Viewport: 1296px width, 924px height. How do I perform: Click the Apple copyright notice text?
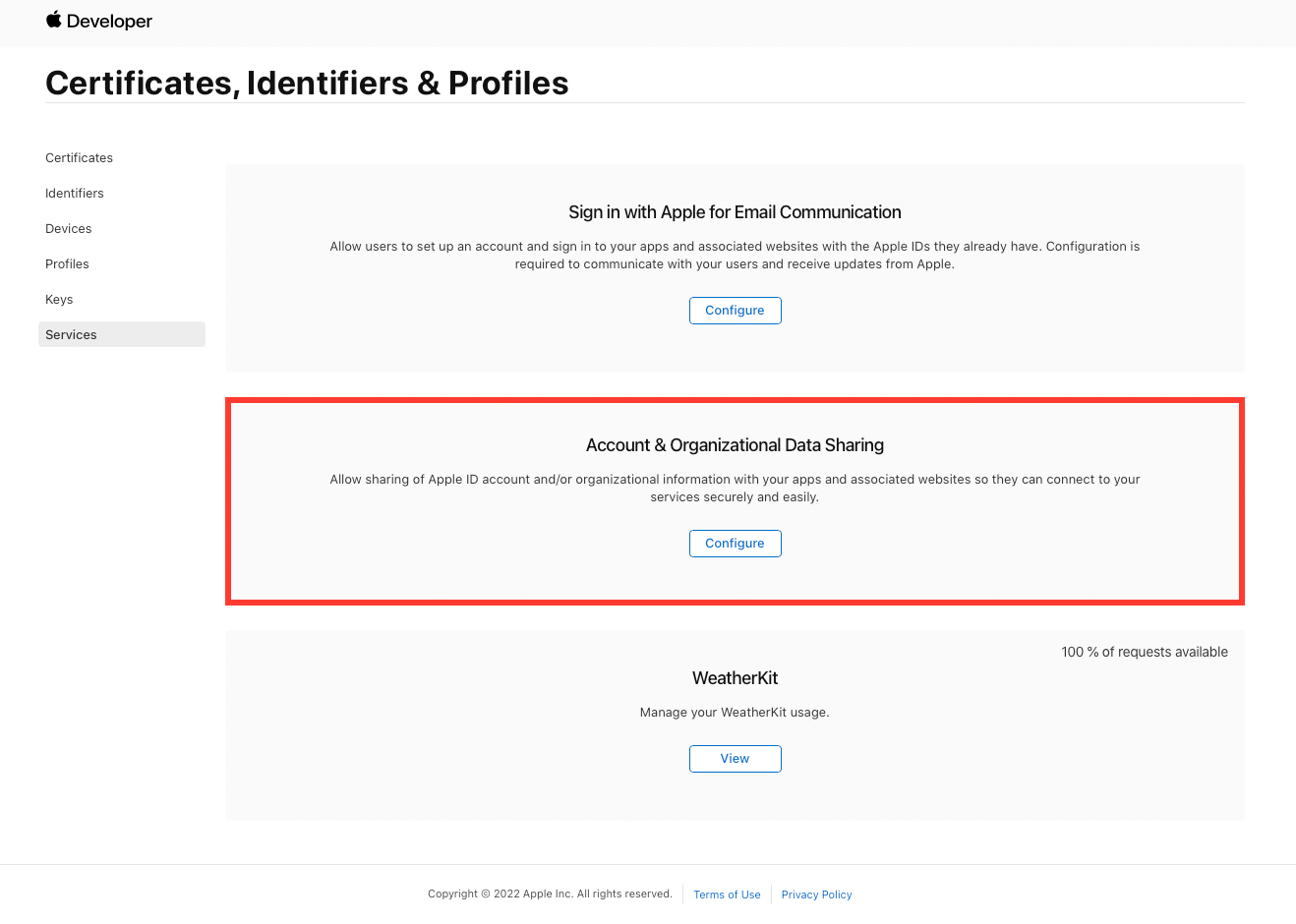click(x=550, y=894)
